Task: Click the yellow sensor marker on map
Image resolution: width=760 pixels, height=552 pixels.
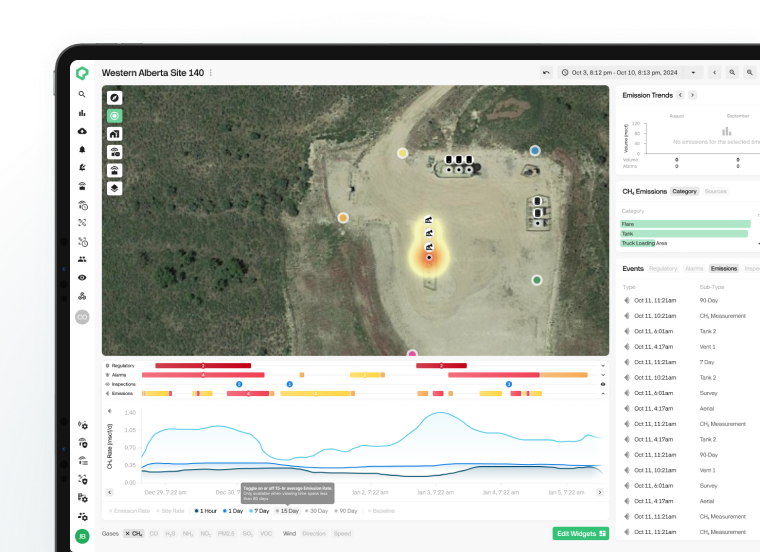Action: point(402,153)
